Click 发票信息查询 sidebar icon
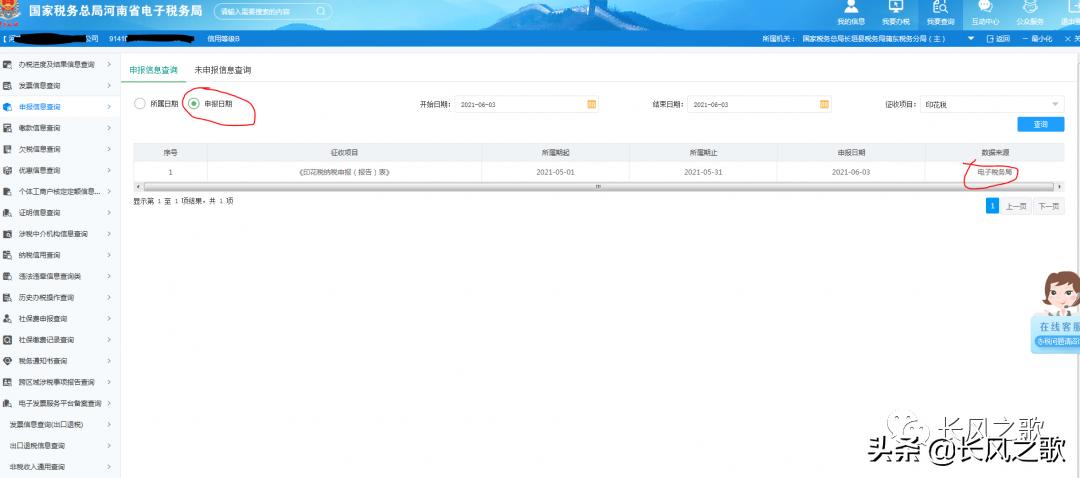Image resolution: width=1080 pixels, height=478 pixels. [x=7, y=85]
